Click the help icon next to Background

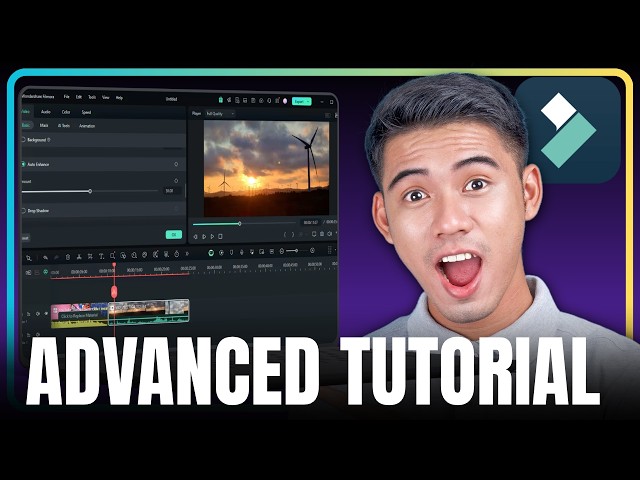tap(49, 140)
